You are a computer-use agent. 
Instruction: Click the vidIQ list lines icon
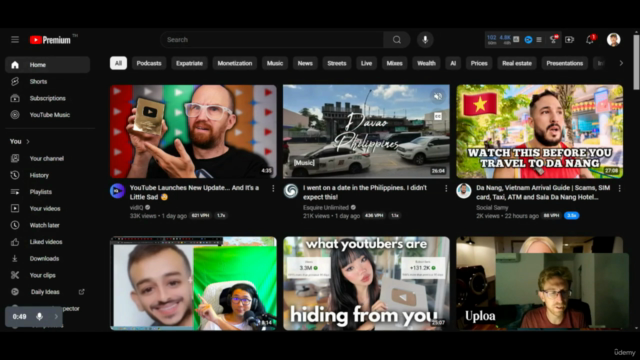click(x=539, y=40)
